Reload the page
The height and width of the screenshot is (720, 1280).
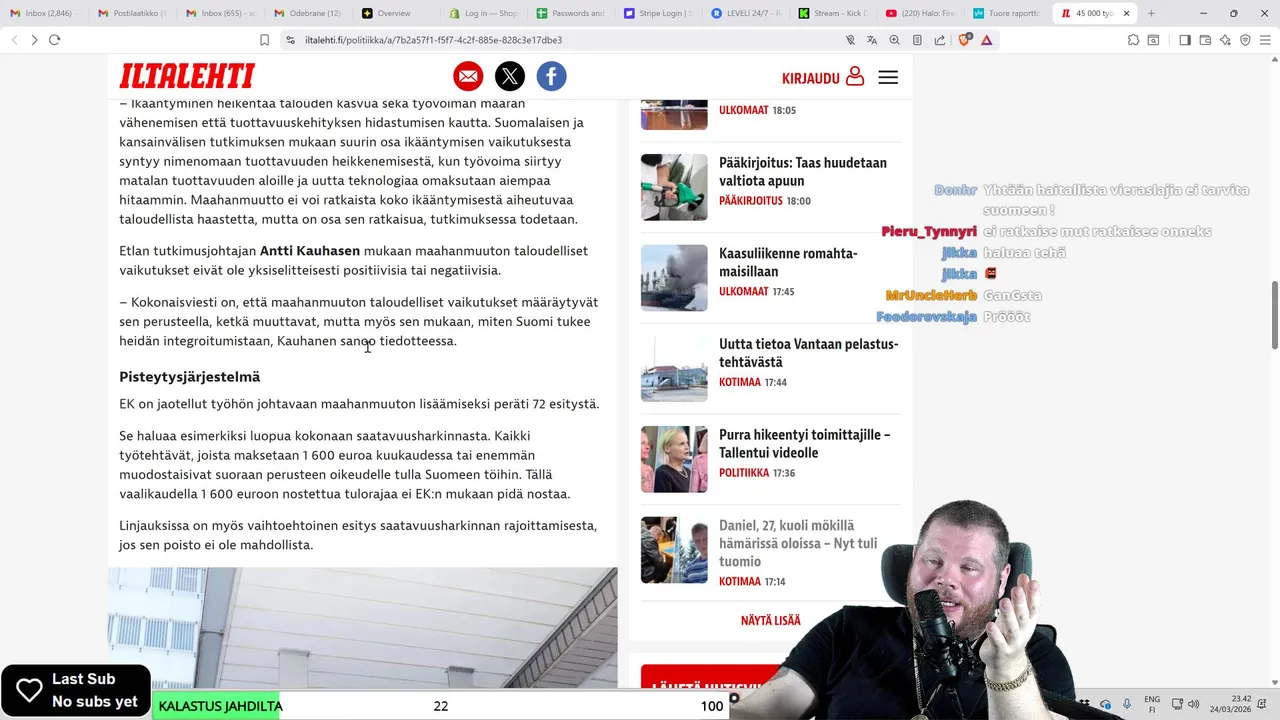point(55,40)
